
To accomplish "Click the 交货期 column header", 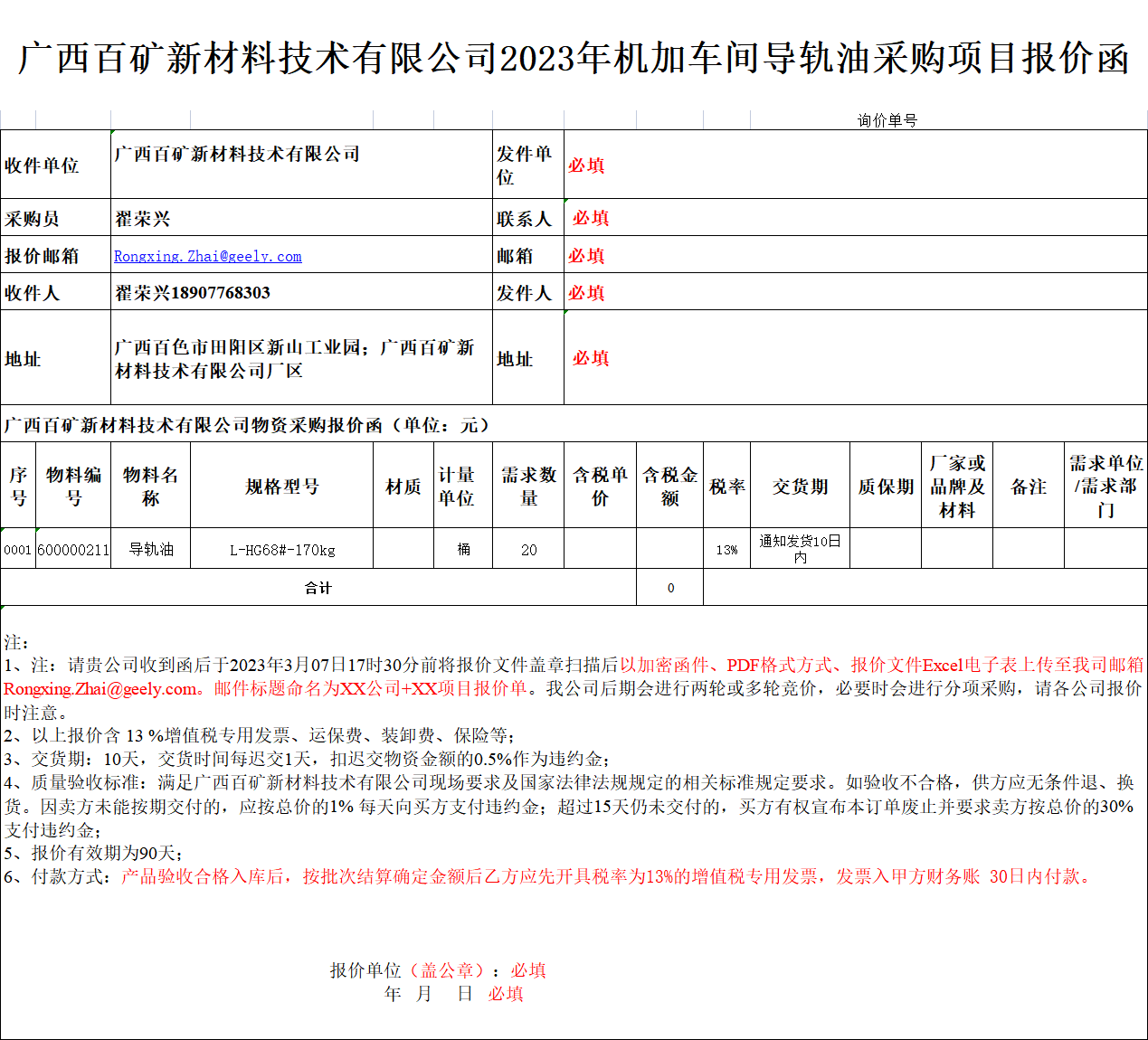I will point(801,486).
